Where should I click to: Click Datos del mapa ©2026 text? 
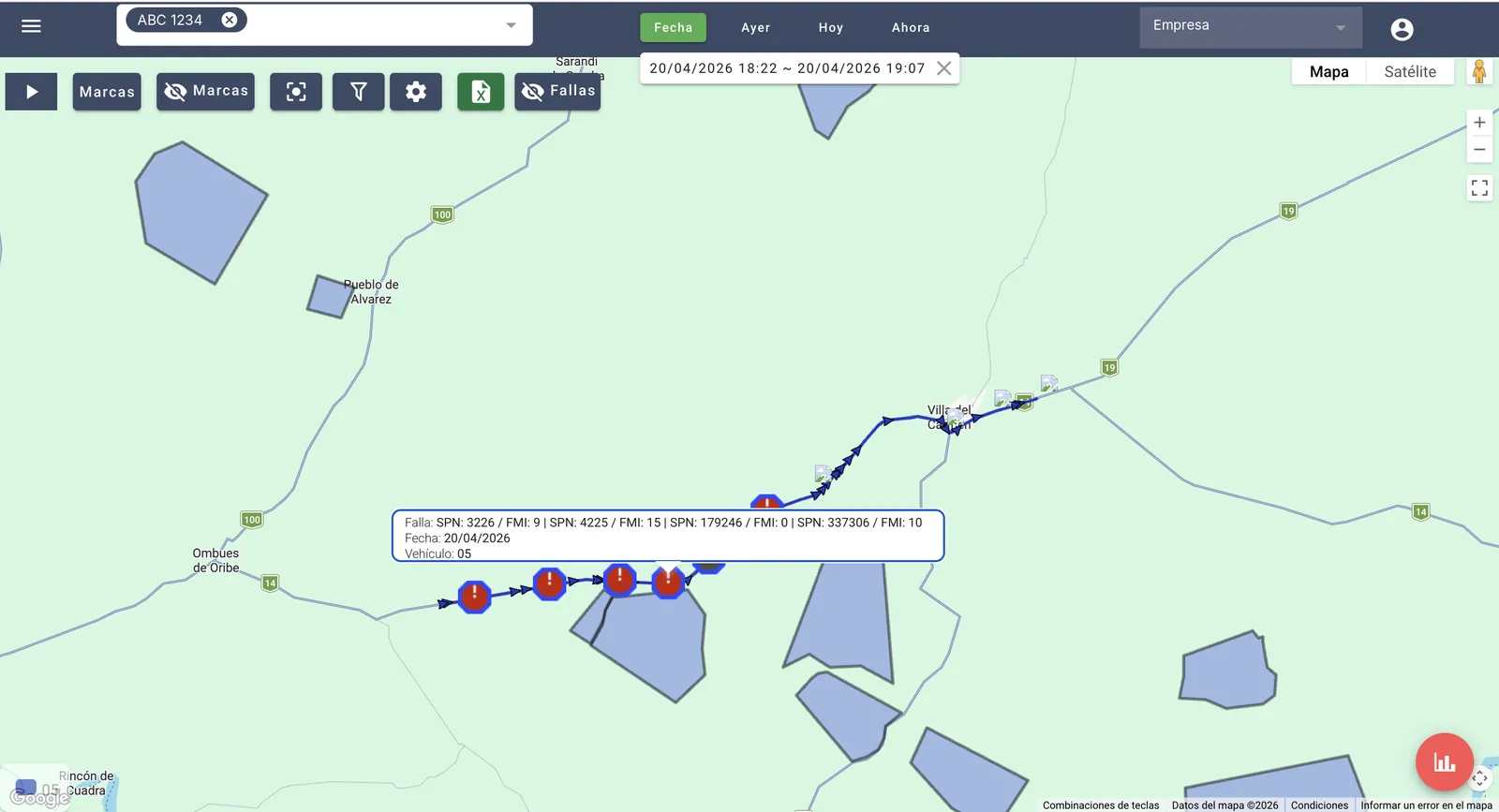[x=1224, y=805]
